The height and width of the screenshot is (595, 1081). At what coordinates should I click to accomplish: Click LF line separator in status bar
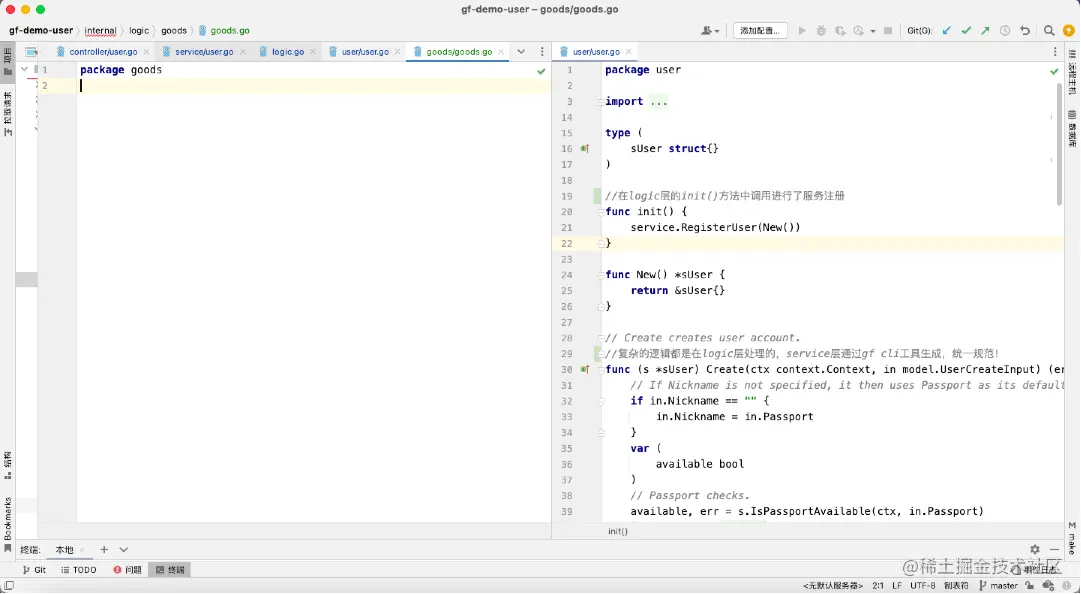[897, 585]
